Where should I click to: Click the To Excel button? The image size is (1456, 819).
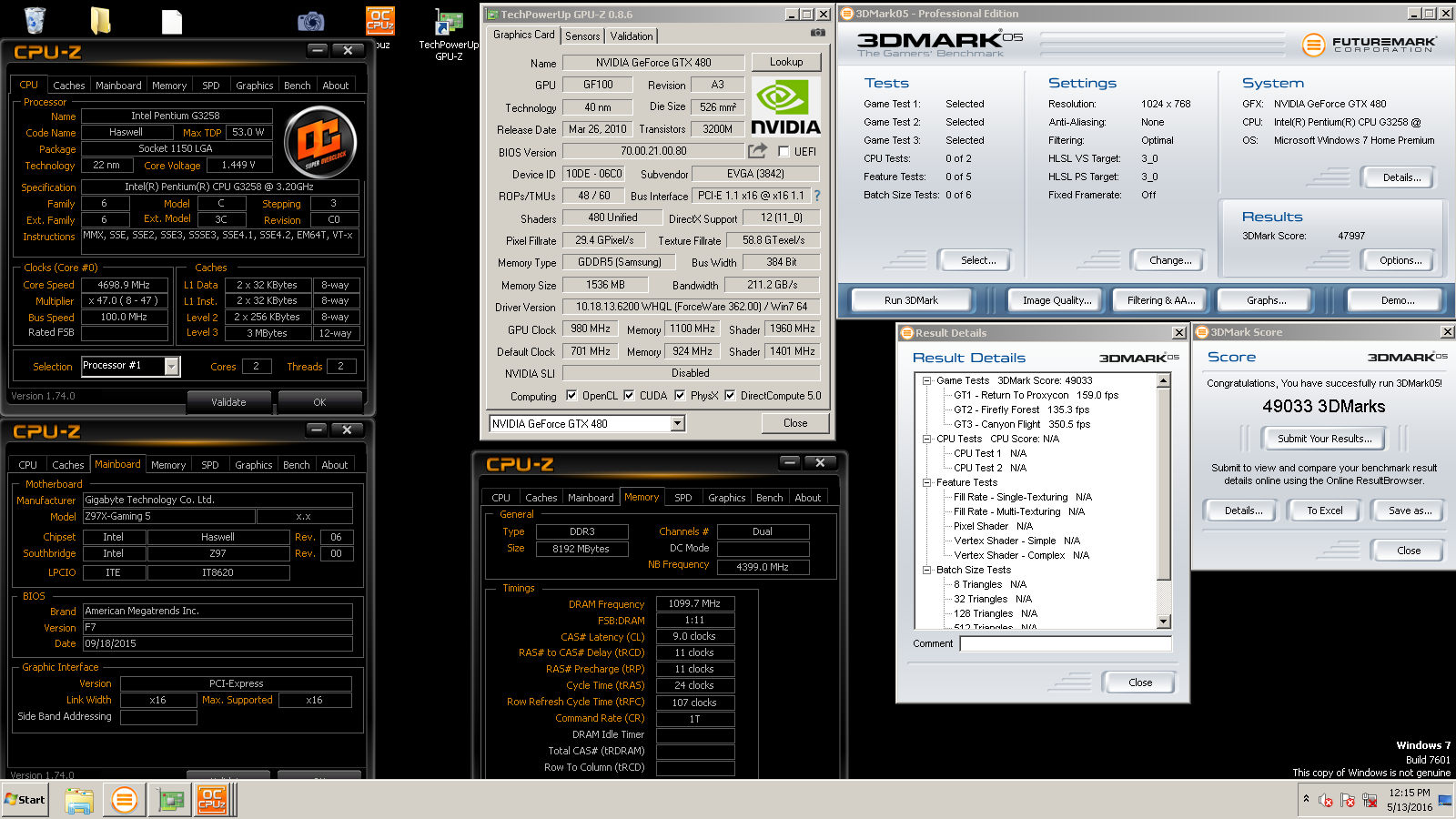coord(1325,511)
